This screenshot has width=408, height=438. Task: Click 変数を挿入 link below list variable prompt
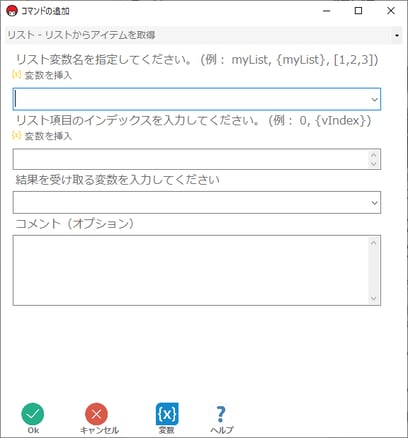click(48, 75)
